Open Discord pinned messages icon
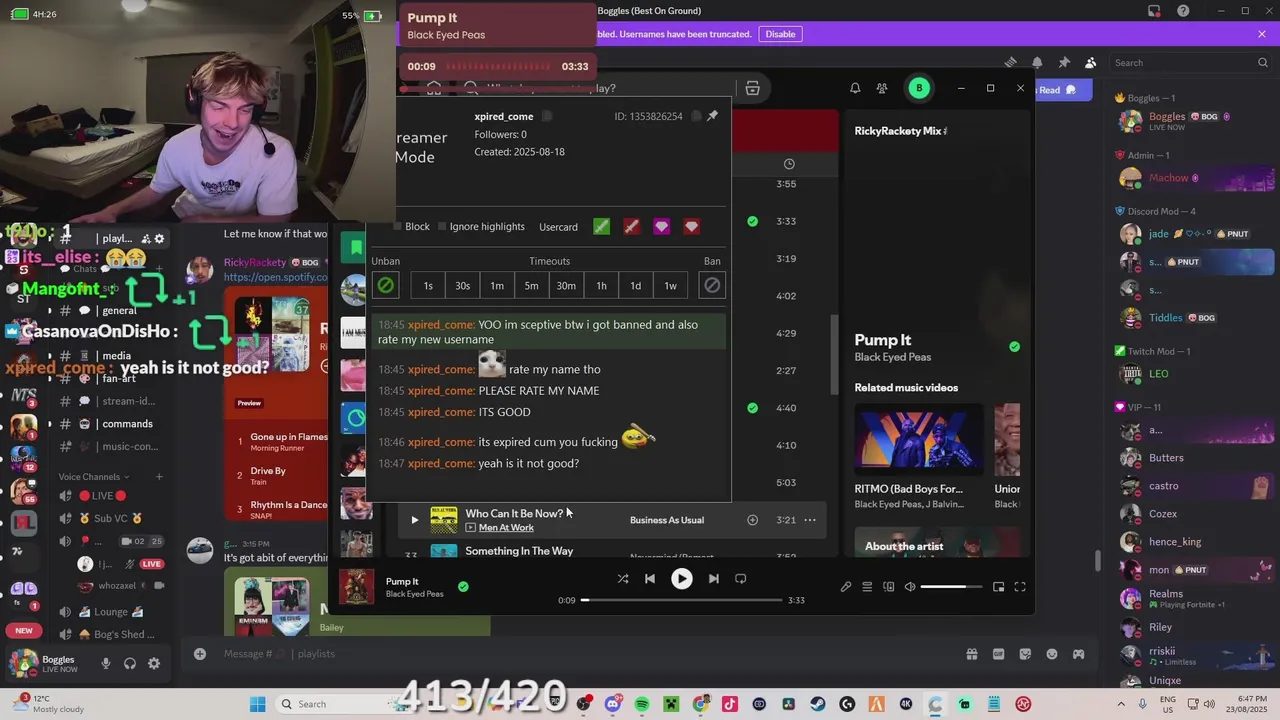 coord(1064,63)
